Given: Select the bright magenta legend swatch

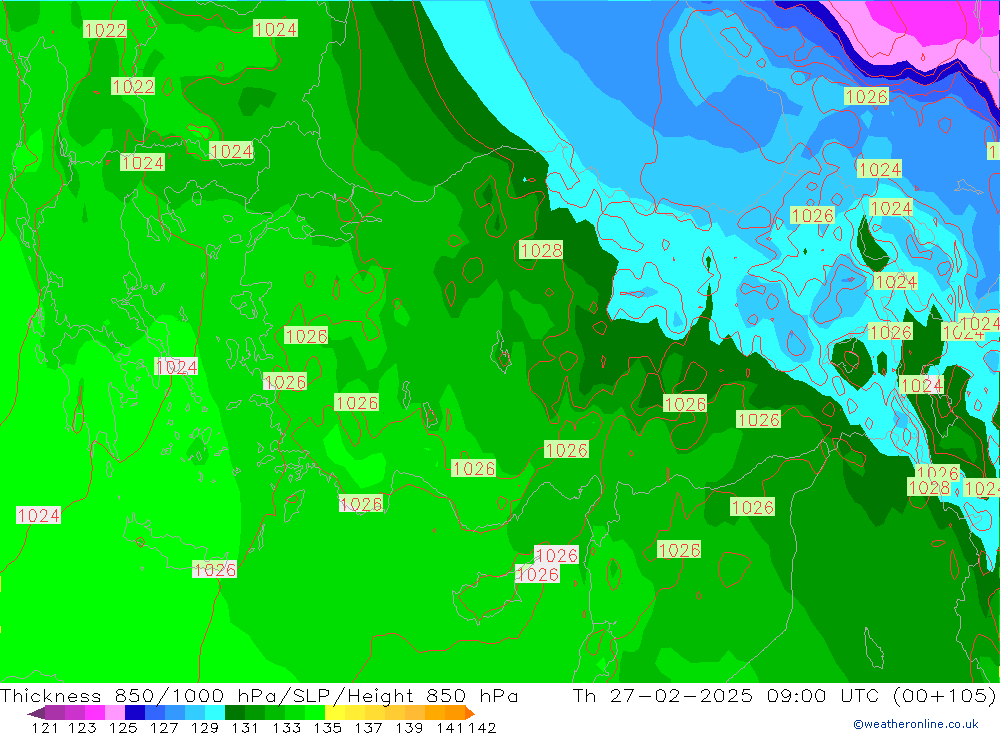Looking at the screenshot, I should coord(95,713).
